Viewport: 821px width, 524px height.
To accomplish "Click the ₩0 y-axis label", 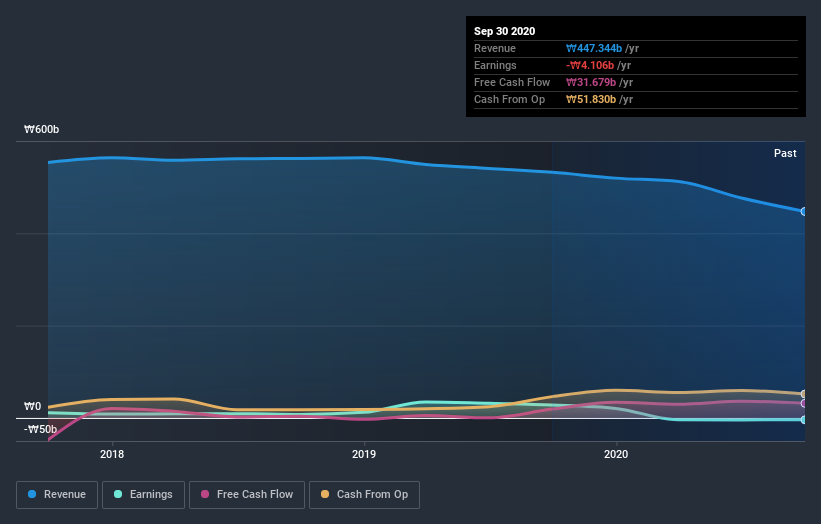I will [x=32, y=406].
